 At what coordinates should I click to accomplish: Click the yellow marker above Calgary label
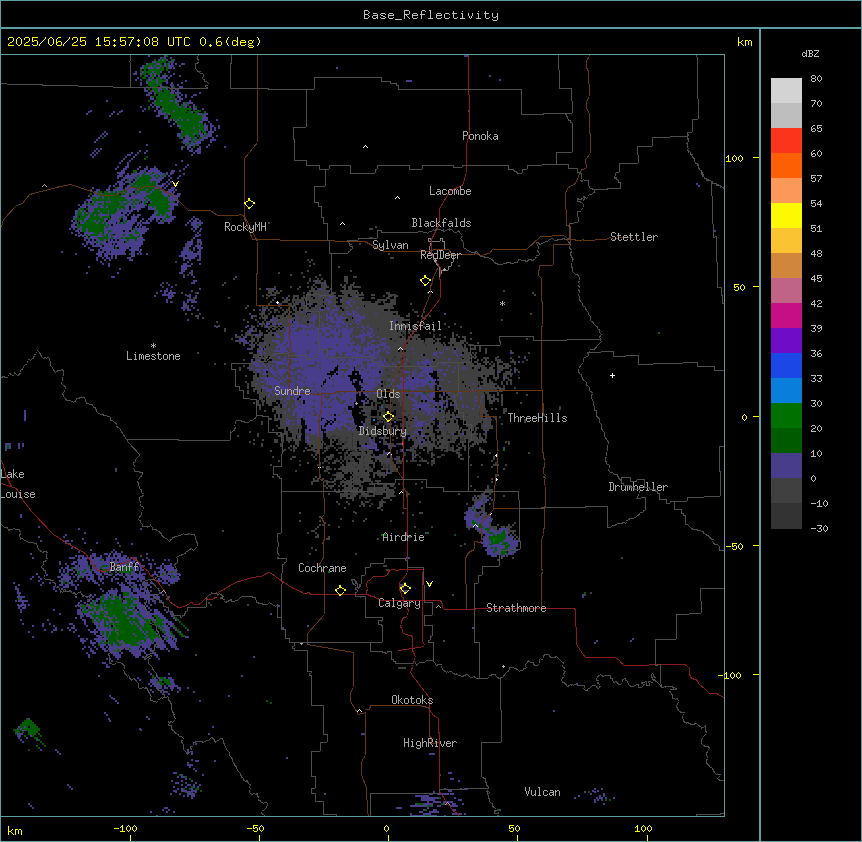405,589
